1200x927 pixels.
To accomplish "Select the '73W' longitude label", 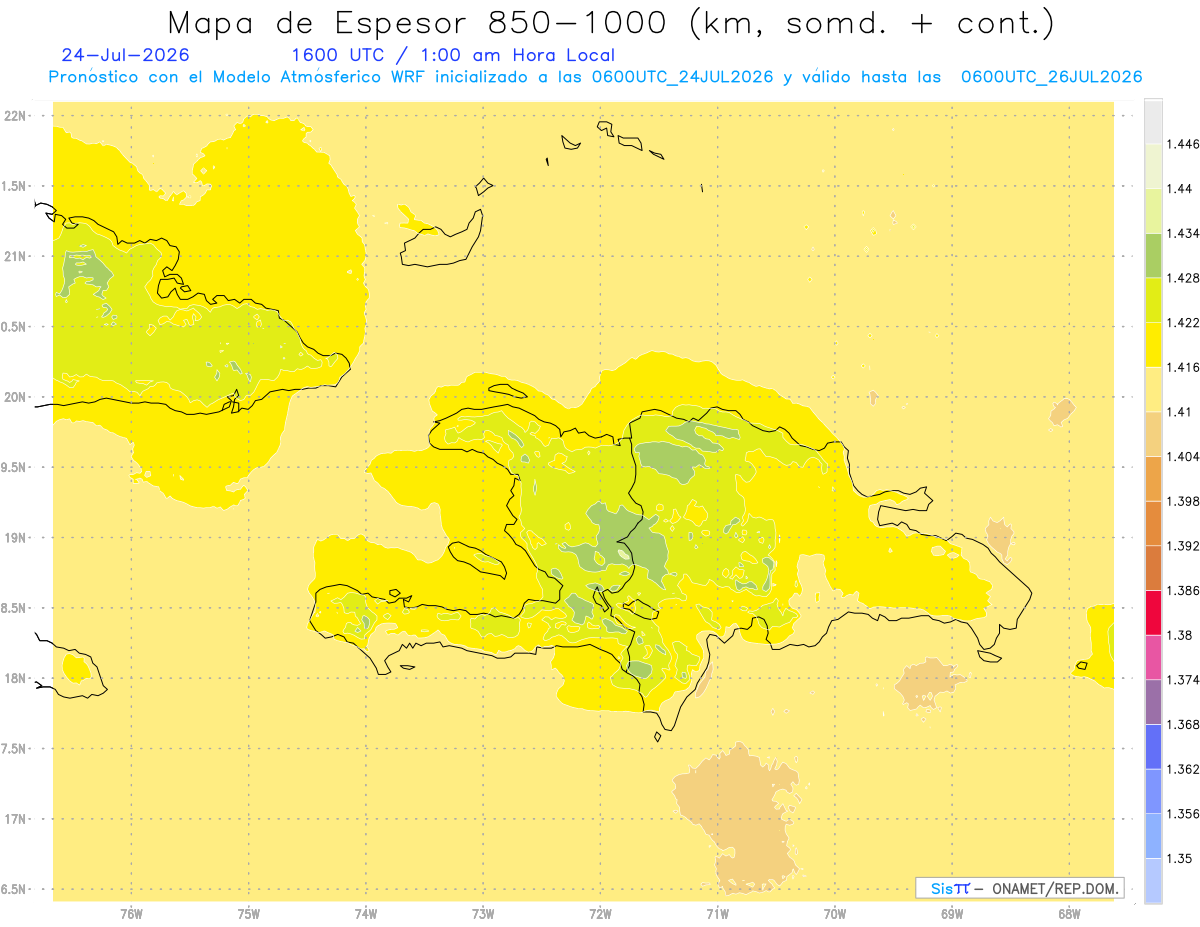I will [483, 914].
